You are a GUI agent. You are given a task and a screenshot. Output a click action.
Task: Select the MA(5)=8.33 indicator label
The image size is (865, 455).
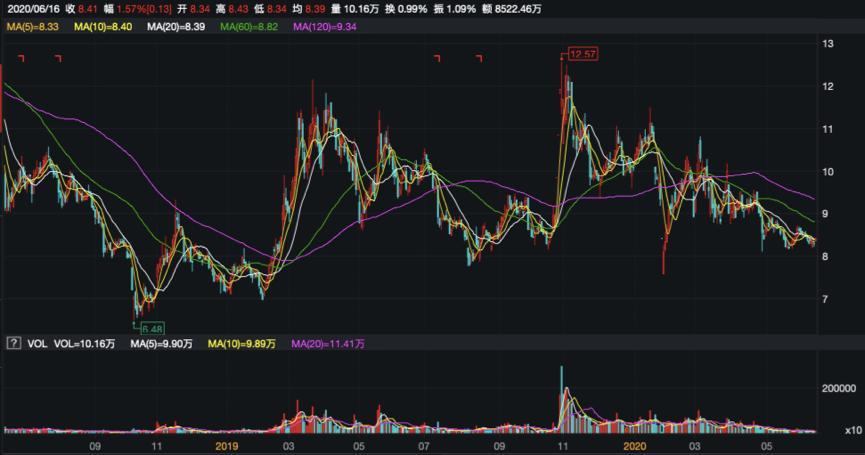pyautogui.click(x=32, y=26)
